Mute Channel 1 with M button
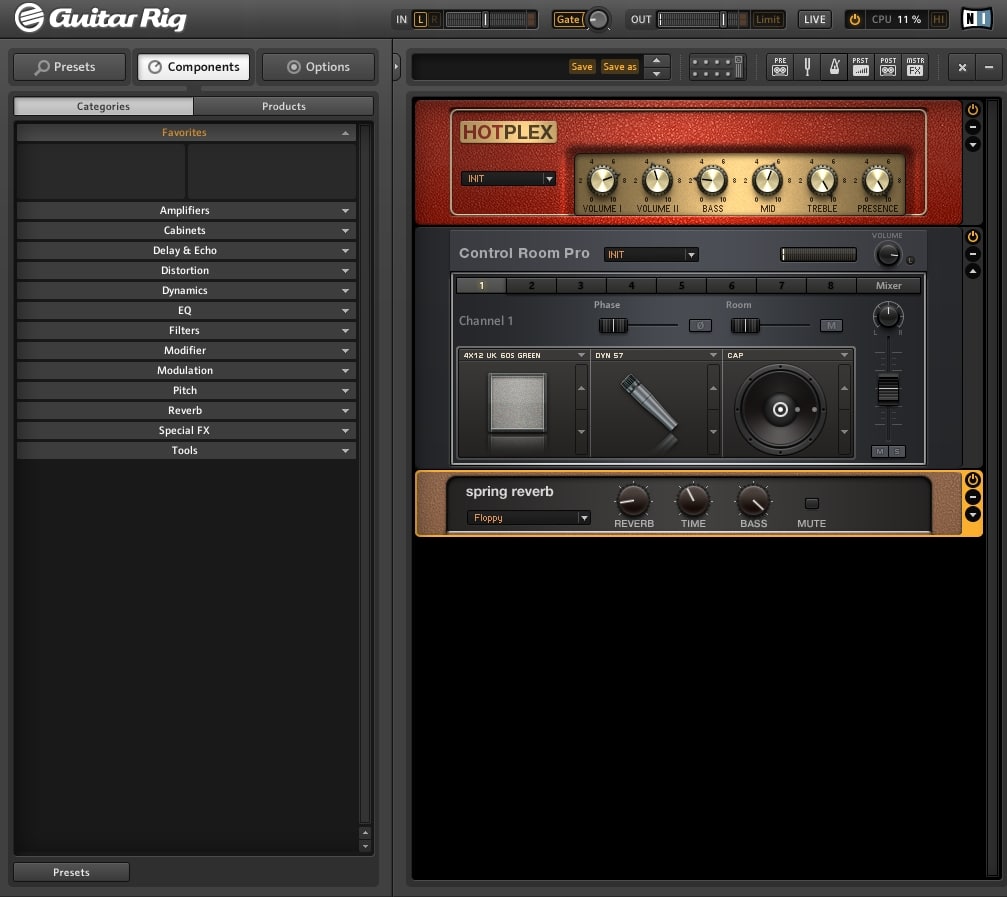This screenshot has height=897, width=1007. (x=880, y=451)
